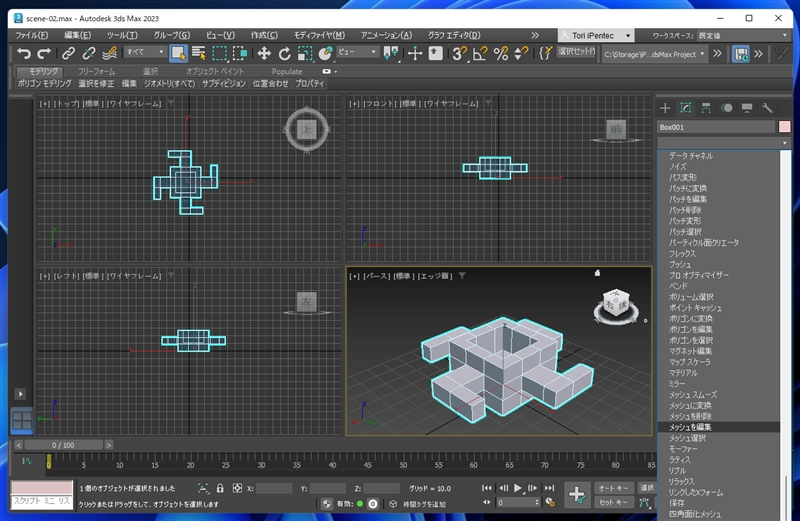800x521 pixels.
Task: Click the Box001 object name field
Action: pyautogui.click(x=716, y=127)
